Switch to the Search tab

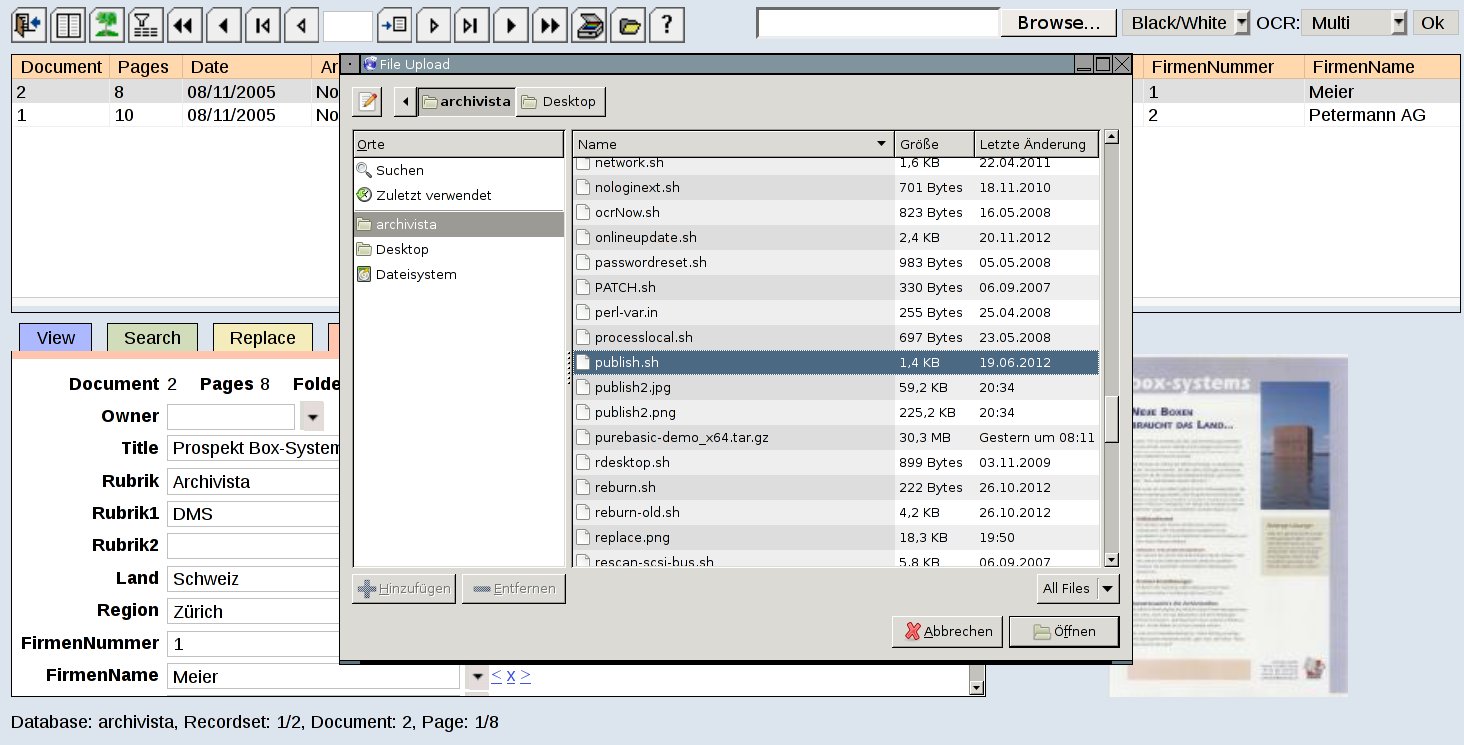(x=152, y=338)
